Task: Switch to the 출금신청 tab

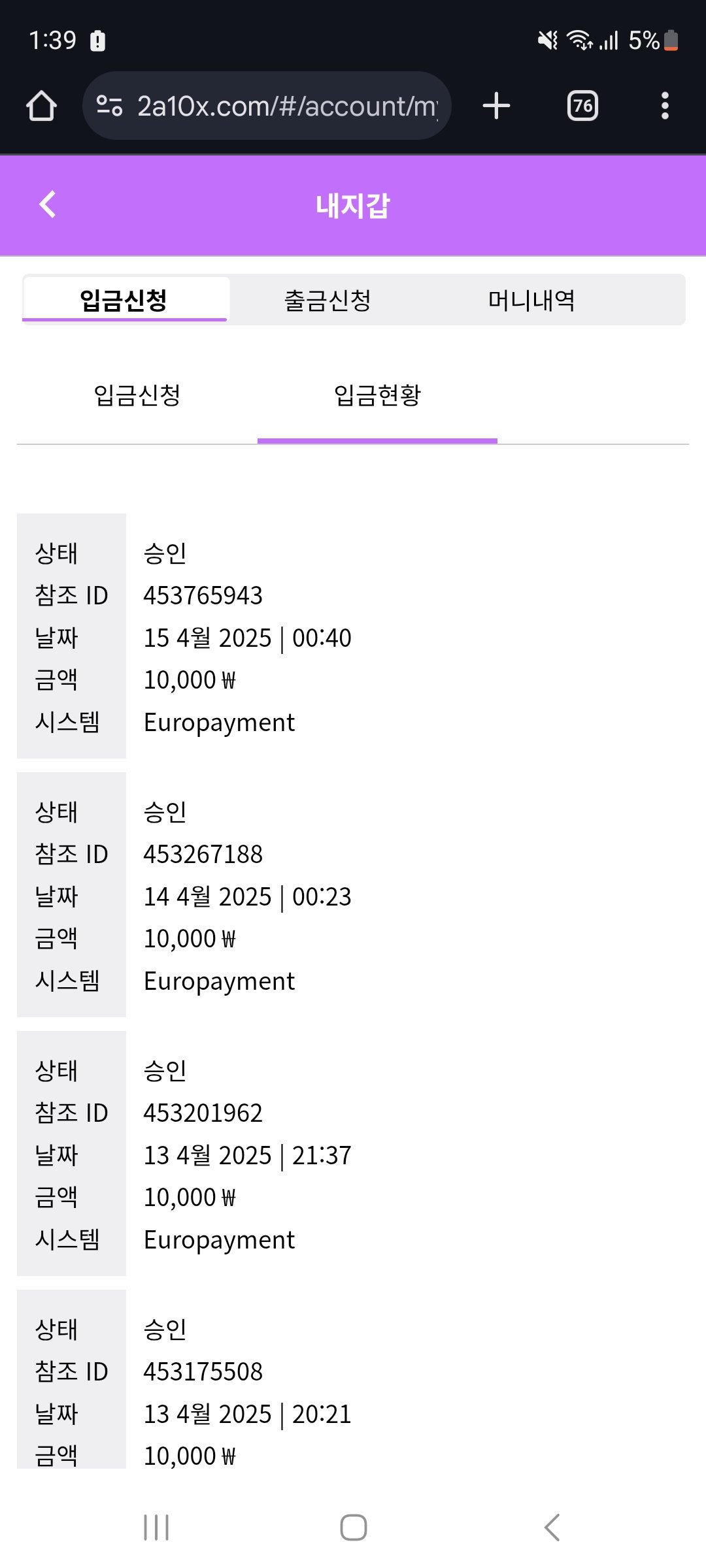Action: coord(328,301)
